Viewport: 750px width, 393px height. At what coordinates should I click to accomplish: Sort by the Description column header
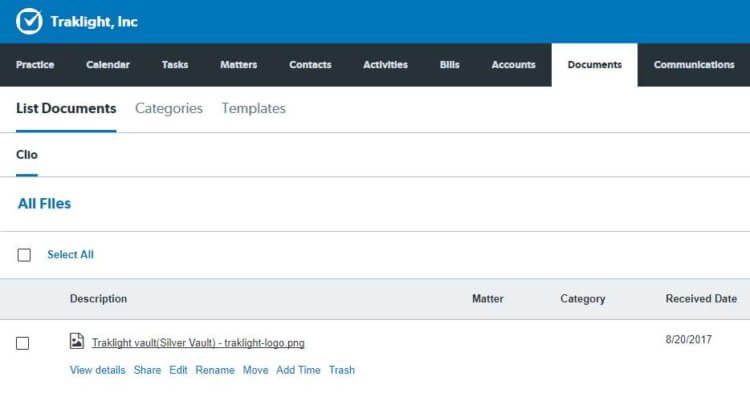tap(99, 299)
